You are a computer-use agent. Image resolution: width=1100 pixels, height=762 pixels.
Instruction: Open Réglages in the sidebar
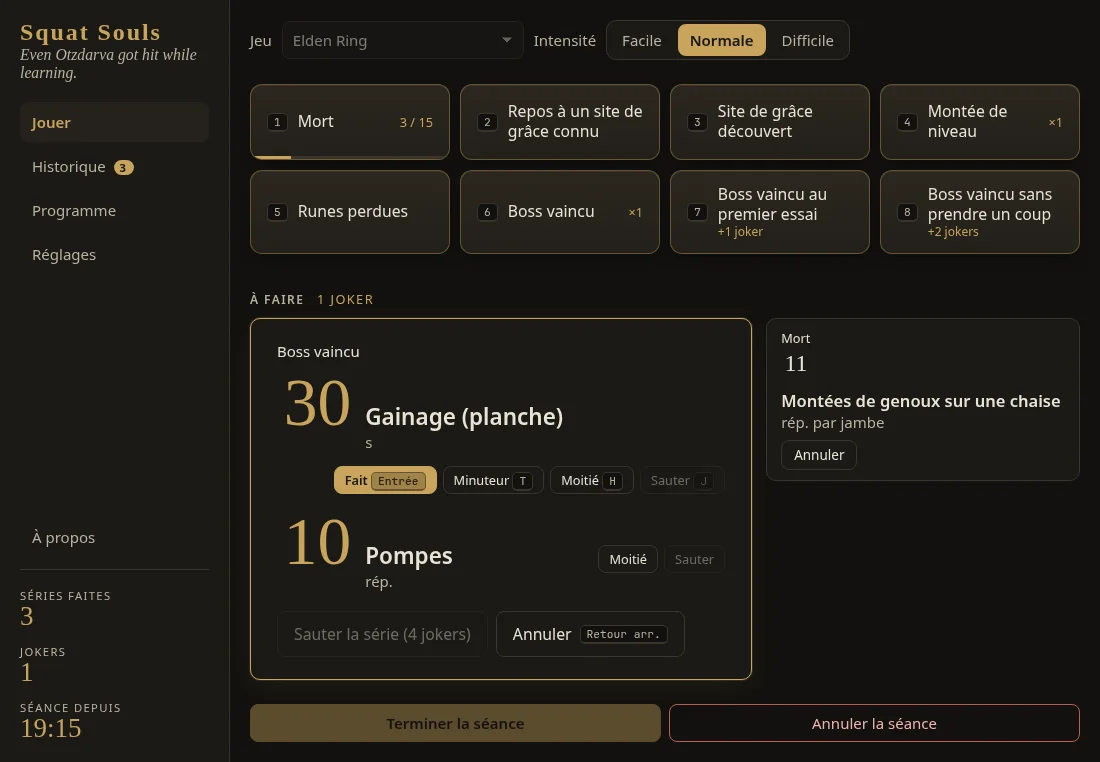[x=114, y=255]
